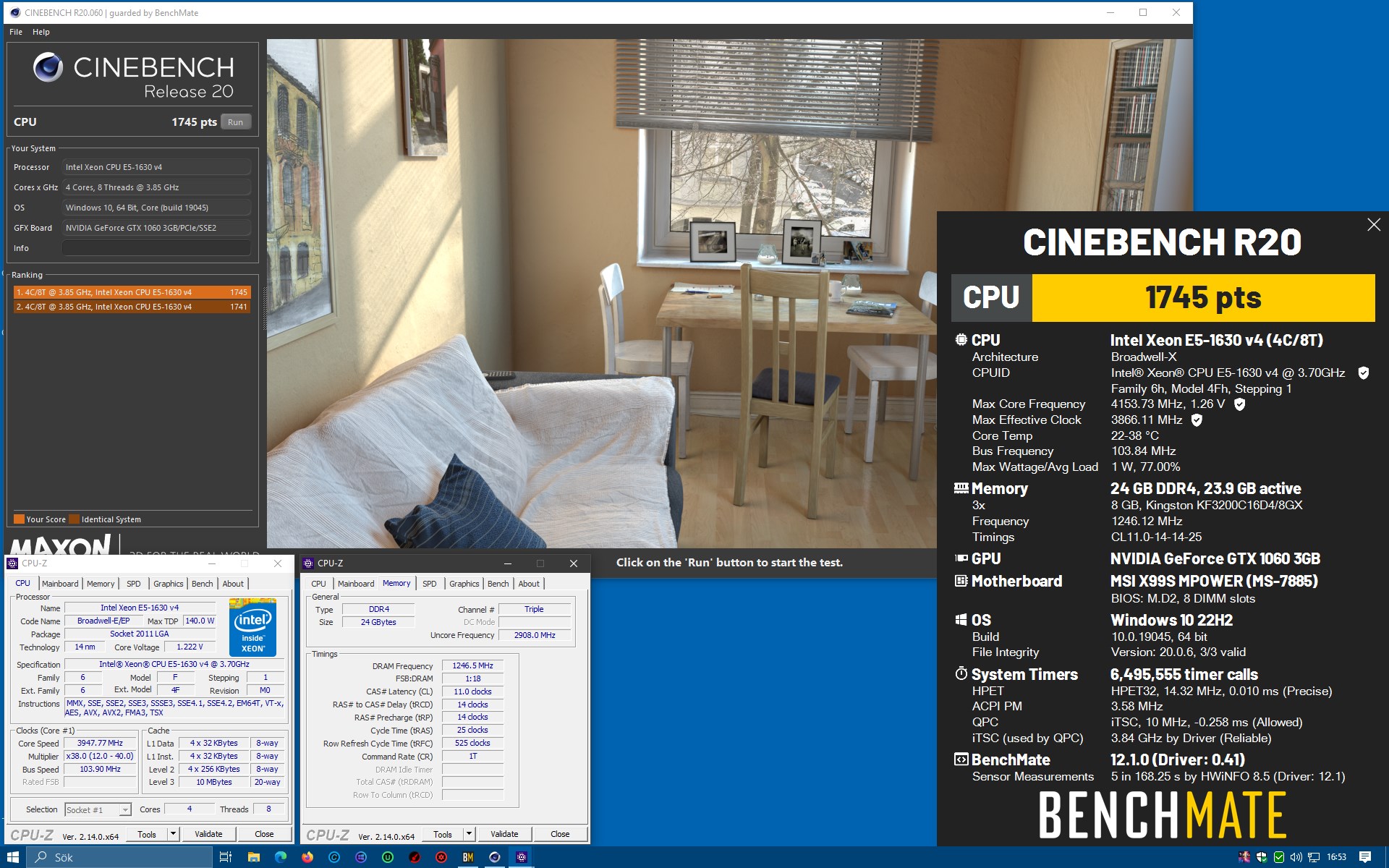Open the File menu in Cinebench
Viewport: 1389px width, 868px height.
coord(16,32)
